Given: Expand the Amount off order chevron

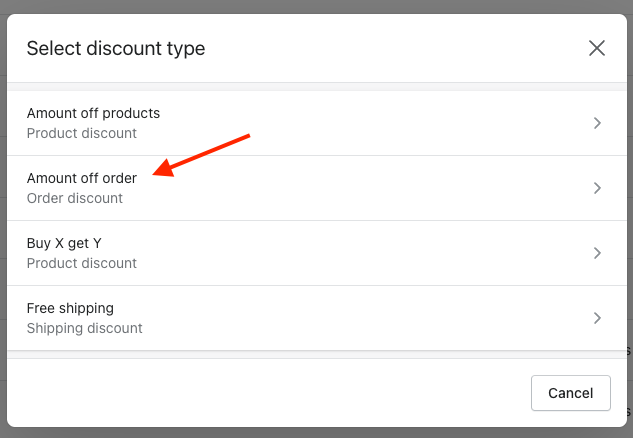Looking at the screenshot, I should 597,188.
